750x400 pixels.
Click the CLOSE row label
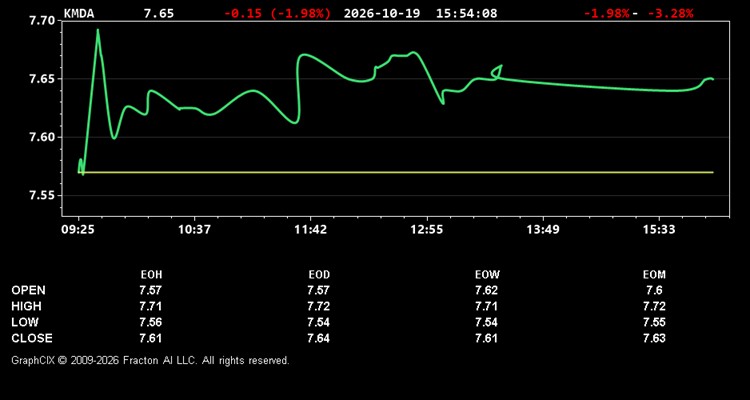coord(32,338)
